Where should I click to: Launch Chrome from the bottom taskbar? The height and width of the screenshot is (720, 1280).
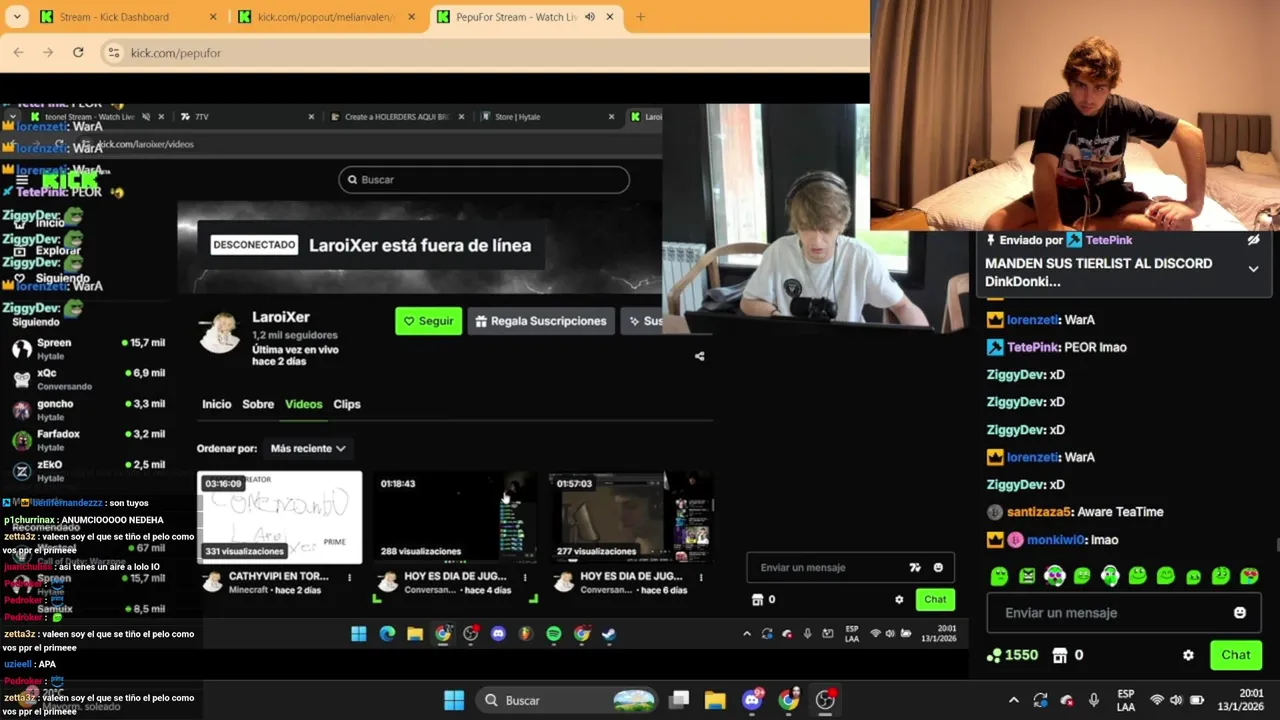pyautogui.click(x=789, y=700)
